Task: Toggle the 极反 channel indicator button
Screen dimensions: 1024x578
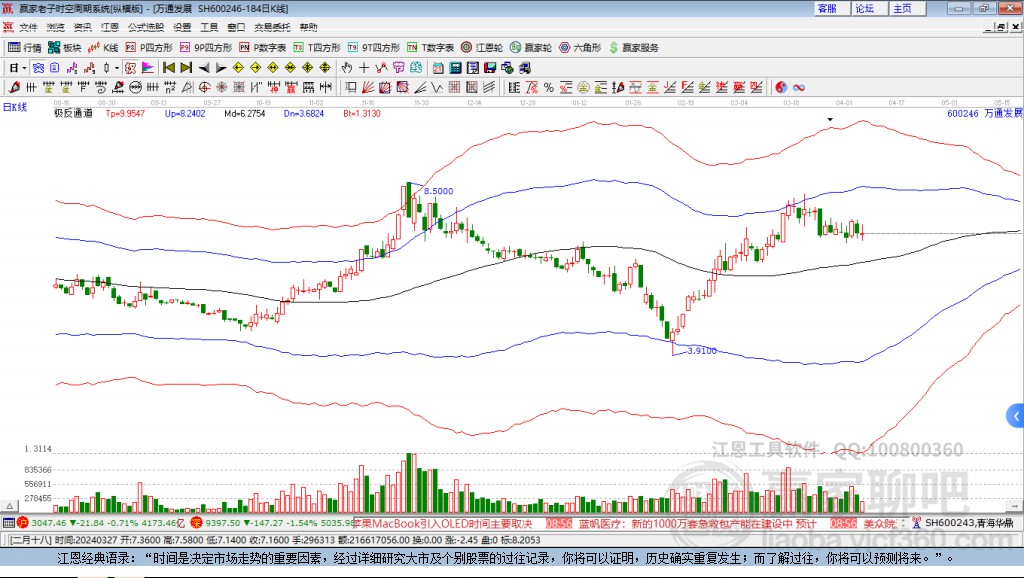Action: [73, 114]
